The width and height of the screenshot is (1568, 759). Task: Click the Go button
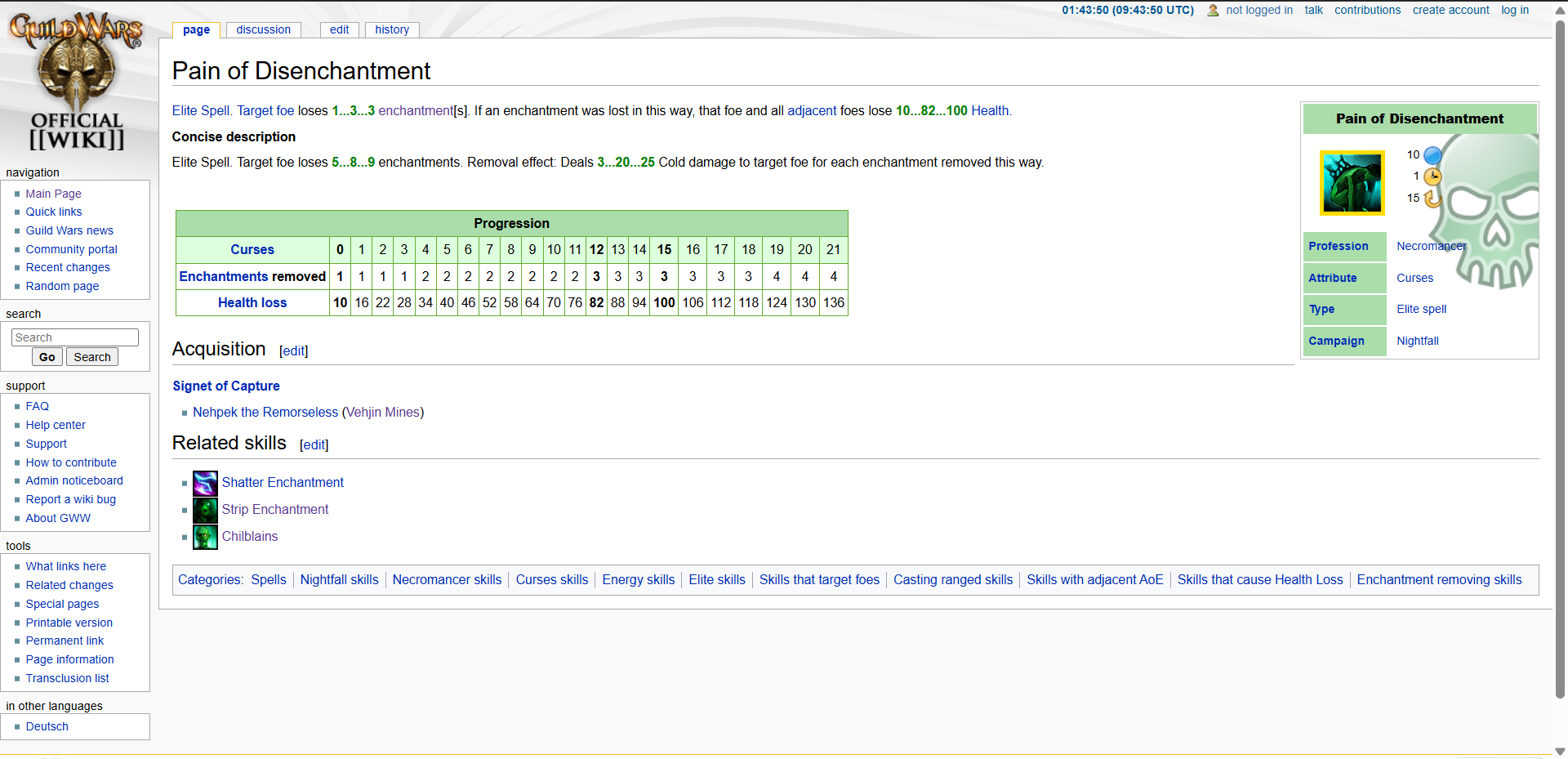click(47, 357)
